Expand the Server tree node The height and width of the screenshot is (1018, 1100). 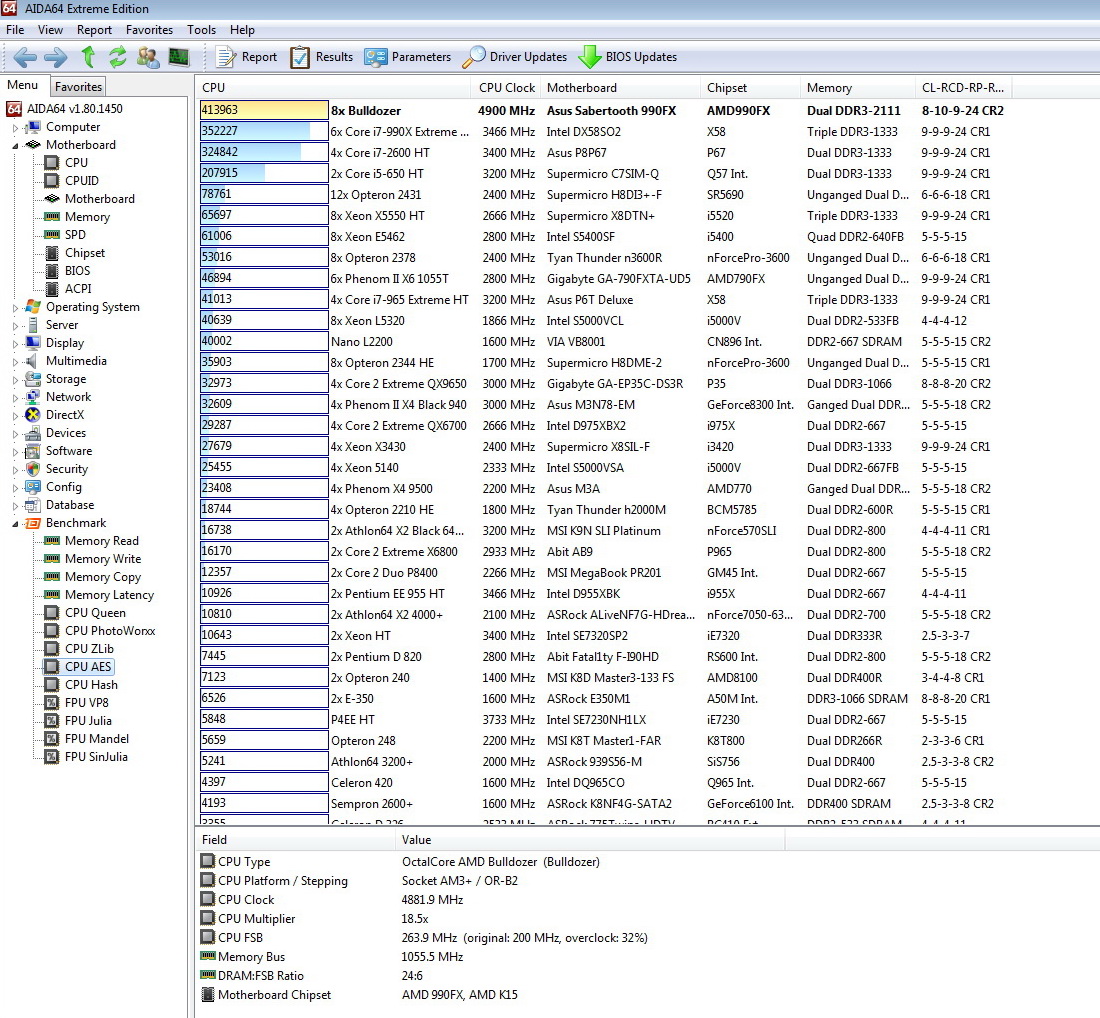click(x=15, y=326)
